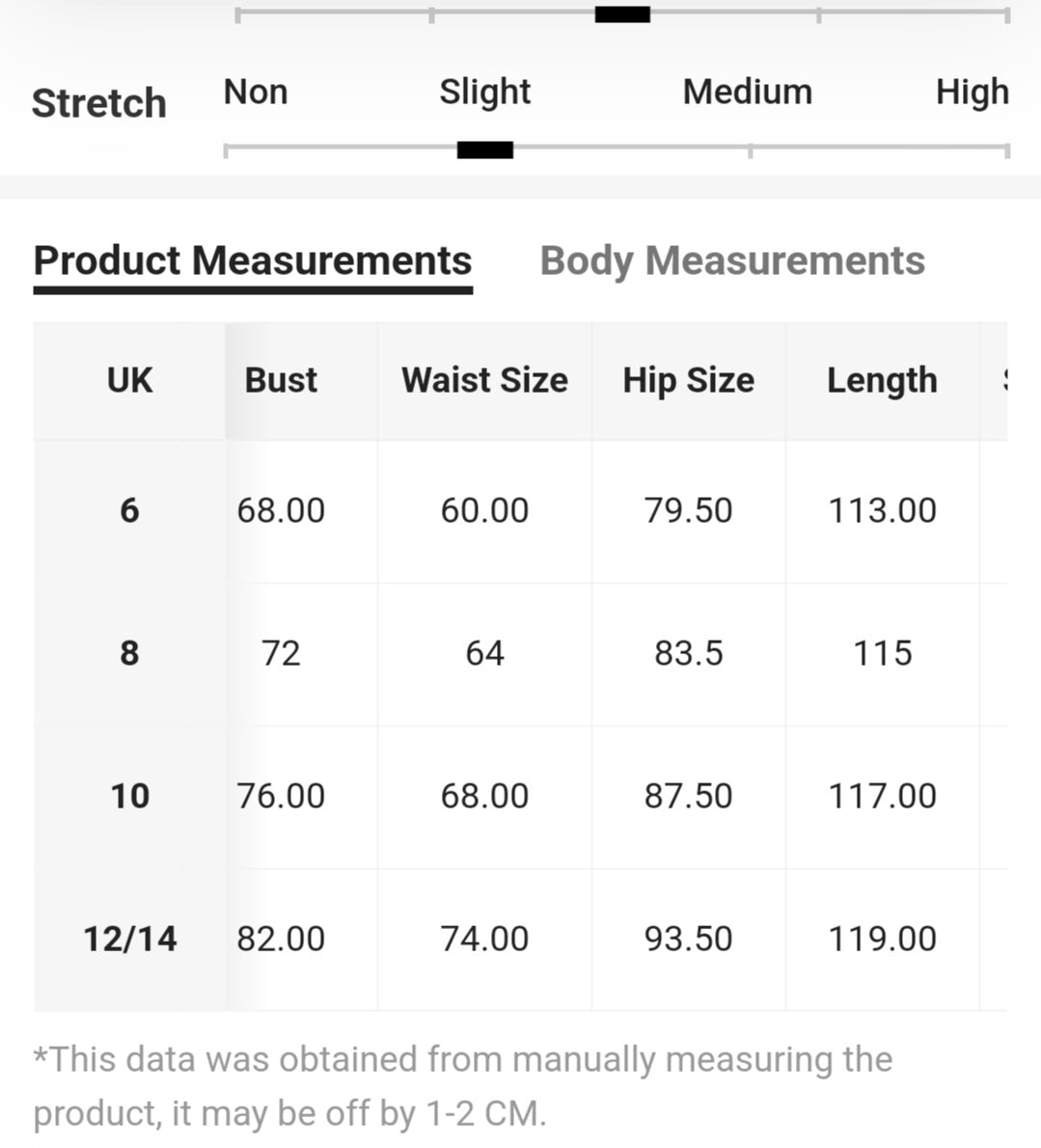1041x1148 pixels.
Task: Click the Length column header
Action: tap(882, 381)
